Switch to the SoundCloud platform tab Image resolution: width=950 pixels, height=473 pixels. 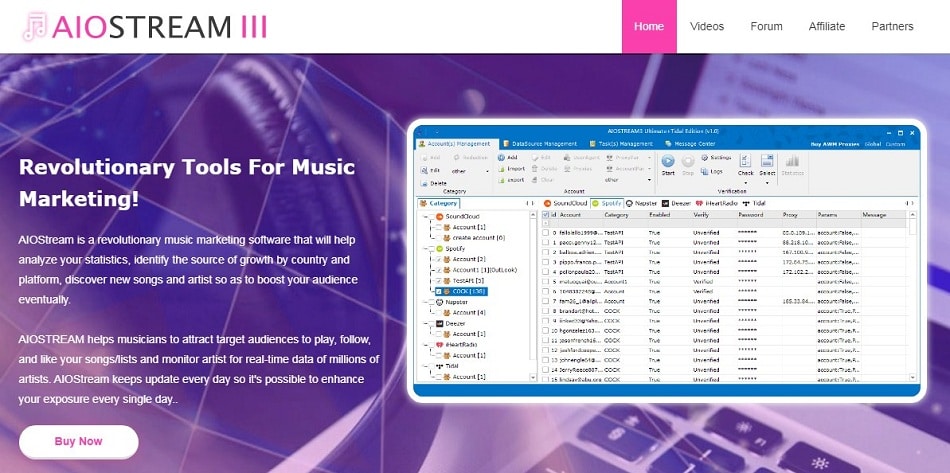coord(565,203)
